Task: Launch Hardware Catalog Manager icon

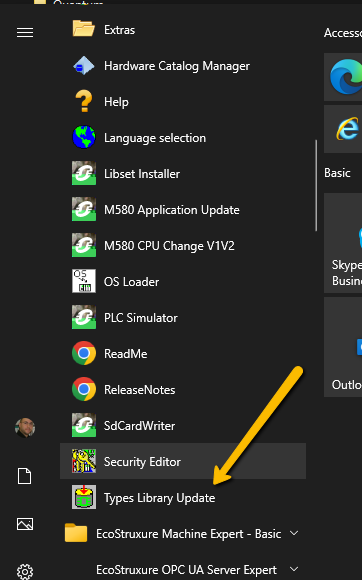Action: (x=84, y=66)
